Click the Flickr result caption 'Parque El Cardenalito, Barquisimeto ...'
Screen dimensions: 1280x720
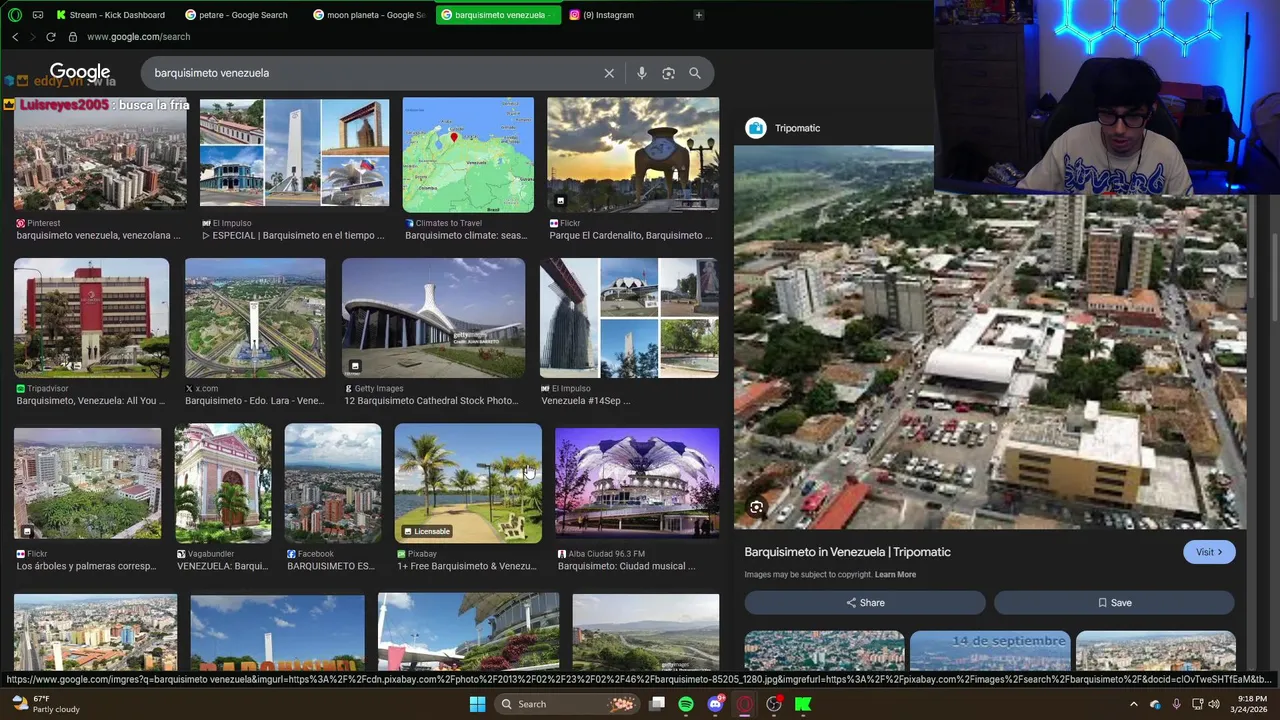point(631,235)
